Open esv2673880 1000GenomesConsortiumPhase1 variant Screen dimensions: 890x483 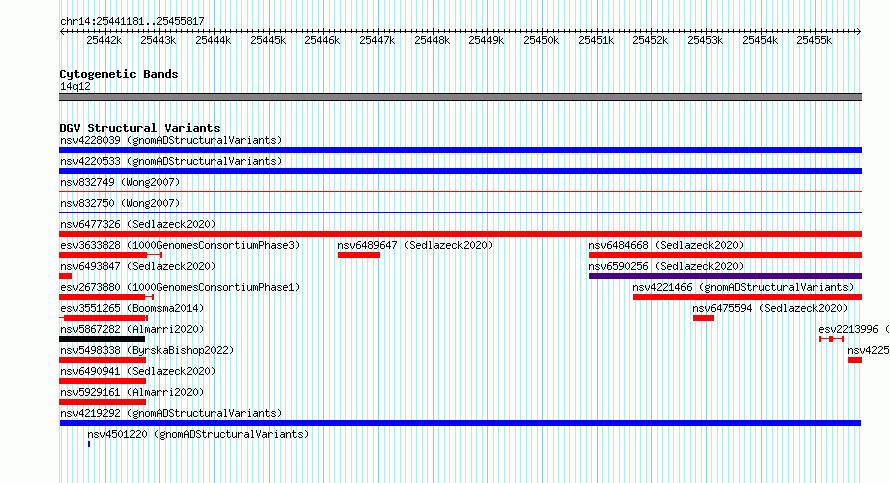tap(180, 287)
